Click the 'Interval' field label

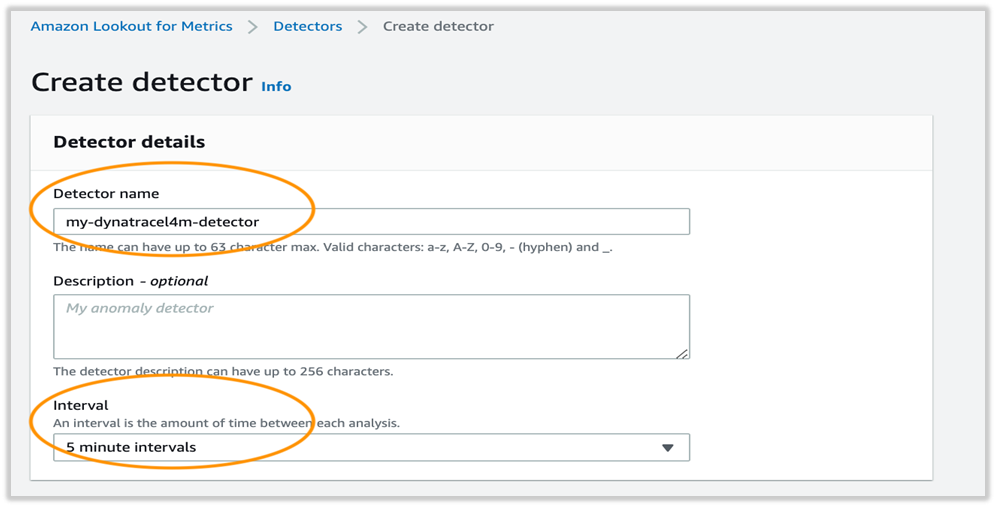pyautogui.click(x=81, y=405)
